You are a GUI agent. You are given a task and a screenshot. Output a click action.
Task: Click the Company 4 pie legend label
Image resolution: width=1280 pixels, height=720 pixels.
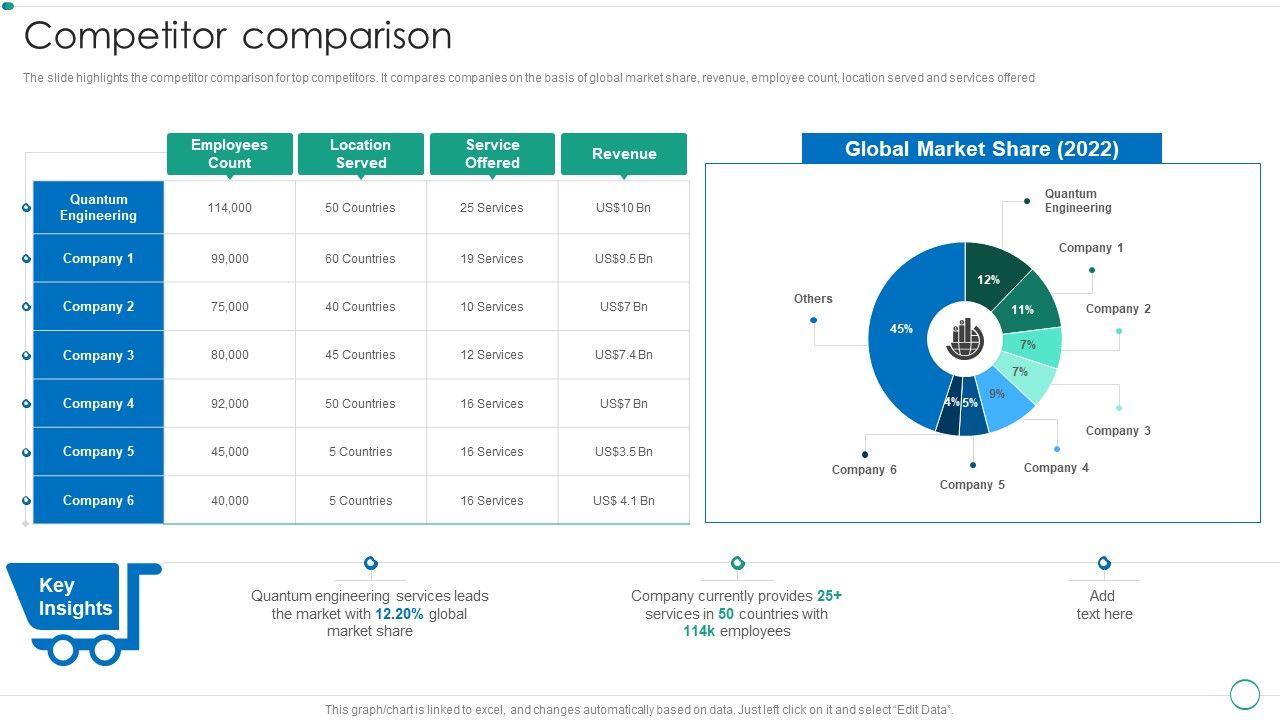(x=1056, y=468)
